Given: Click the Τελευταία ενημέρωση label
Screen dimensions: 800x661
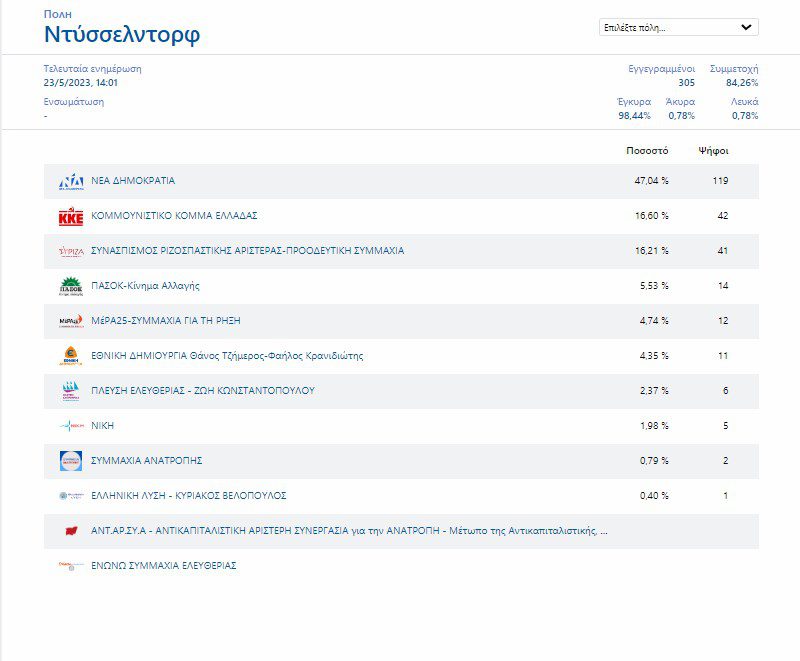Looking at the screenshot, I should [x=92, y=69].
